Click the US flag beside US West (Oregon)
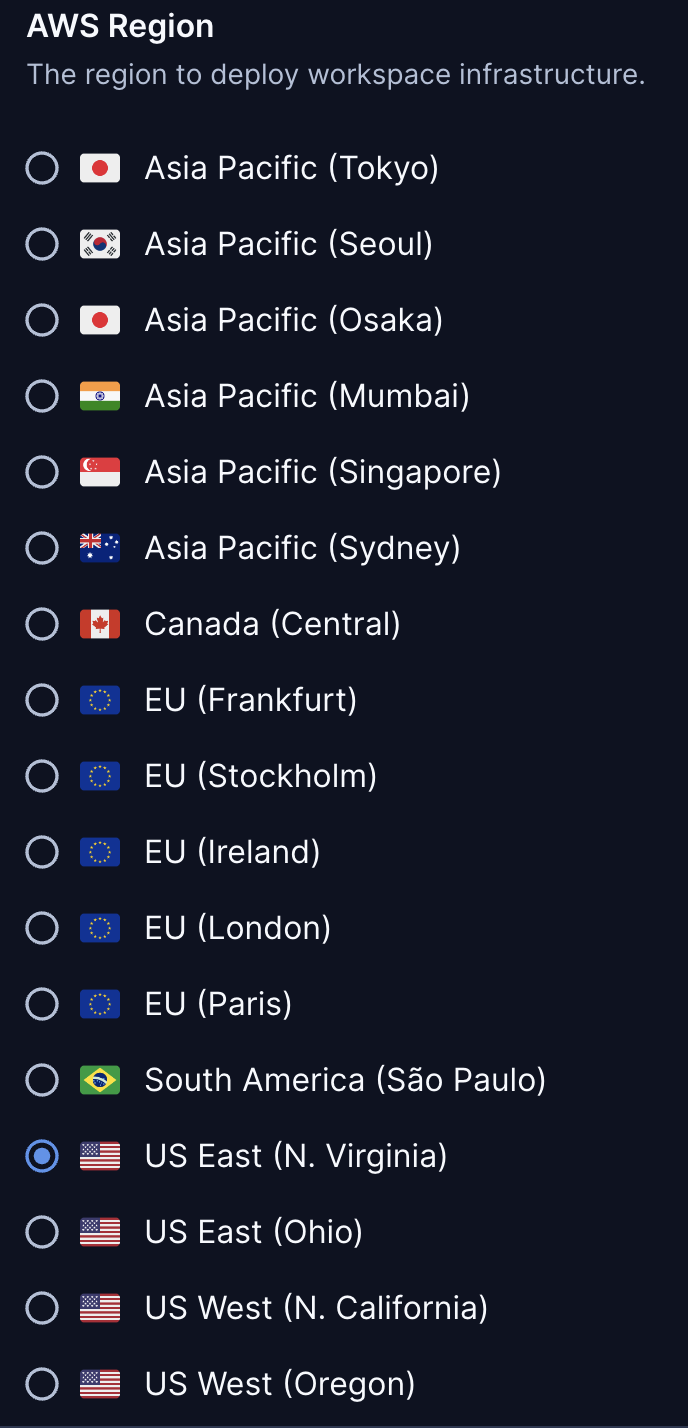688x1428 pixels. click(99, 1384)
